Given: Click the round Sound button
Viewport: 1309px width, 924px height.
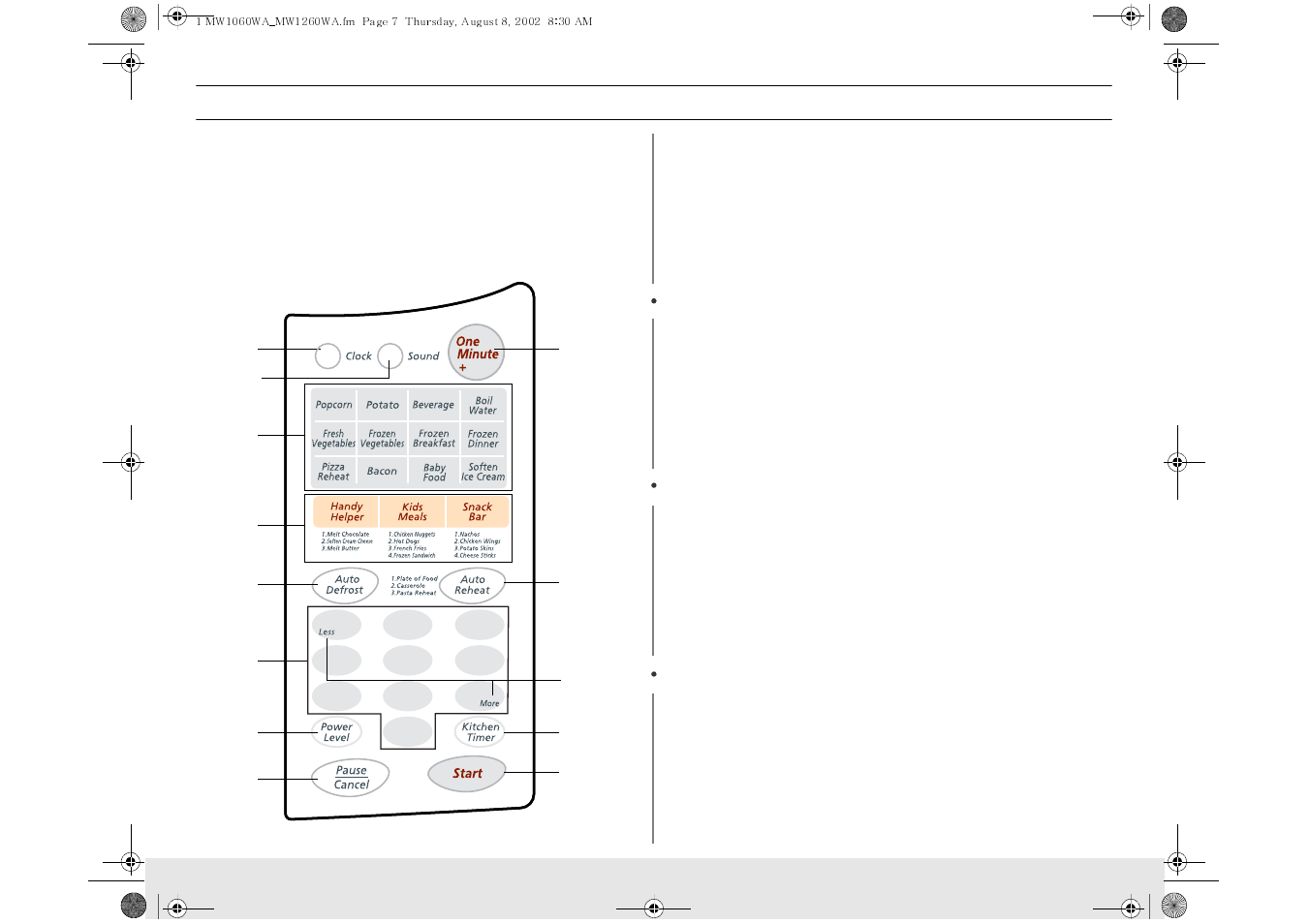Looking at the screenshot, I should (x=390, y=355).
